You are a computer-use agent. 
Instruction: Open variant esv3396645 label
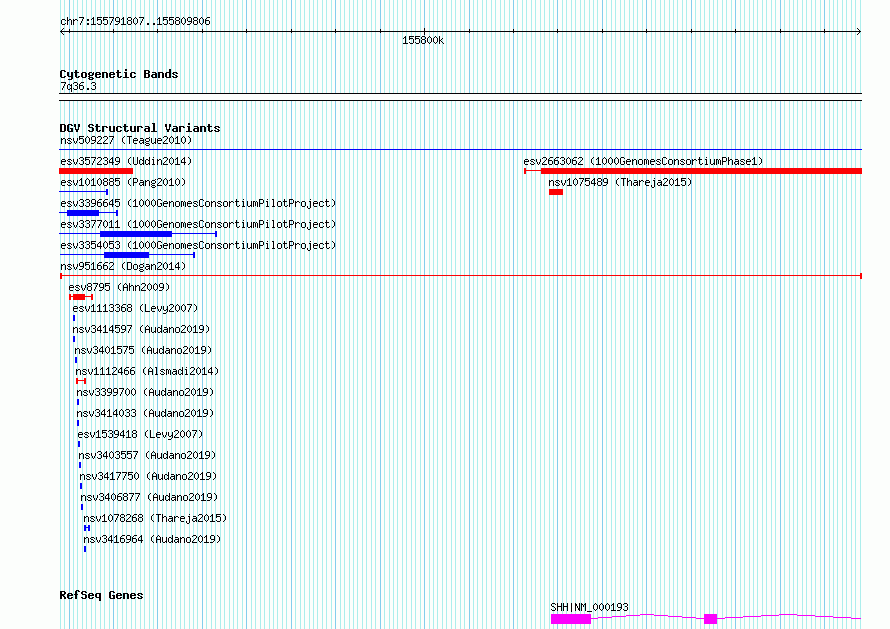tap(198, 203)
